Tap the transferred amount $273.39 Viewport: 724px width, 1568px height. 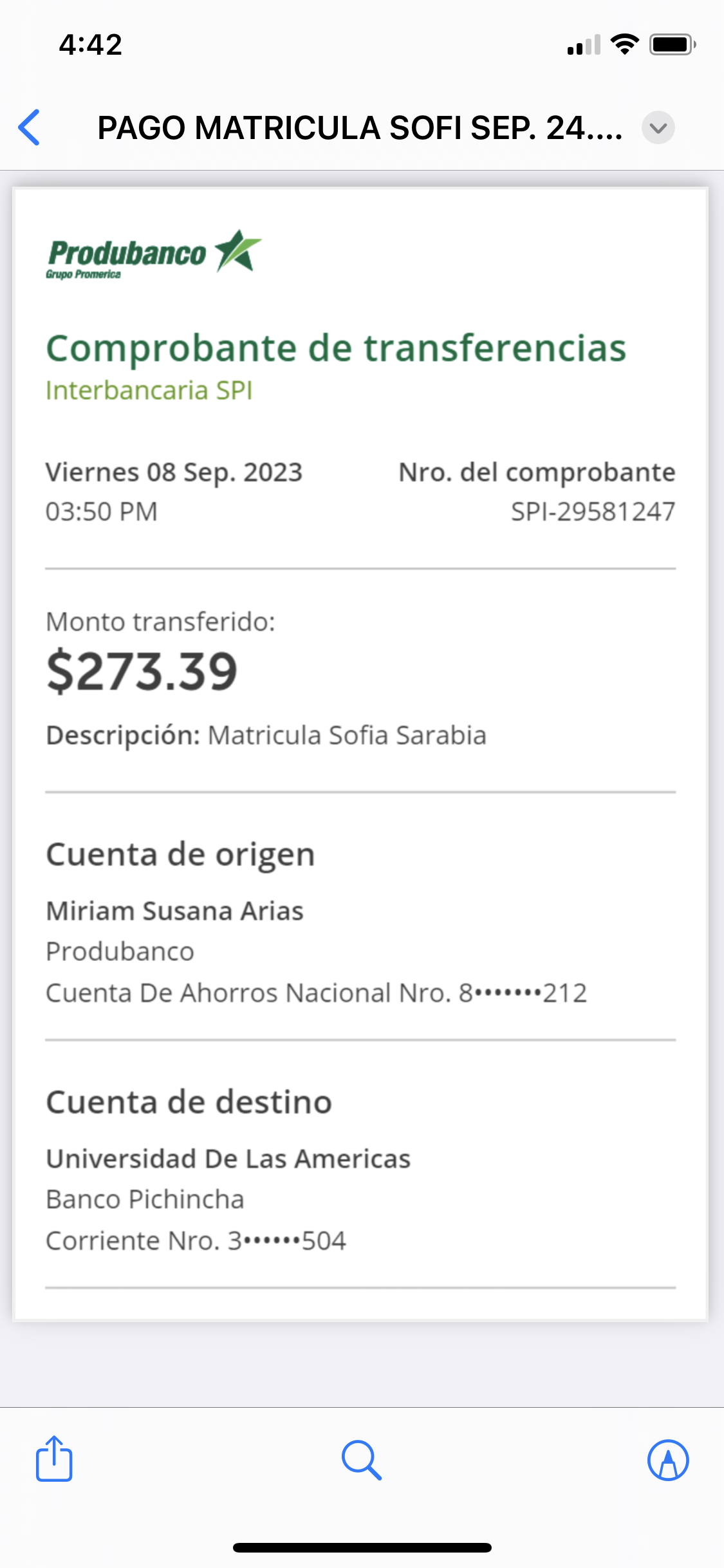pos(142,671)
